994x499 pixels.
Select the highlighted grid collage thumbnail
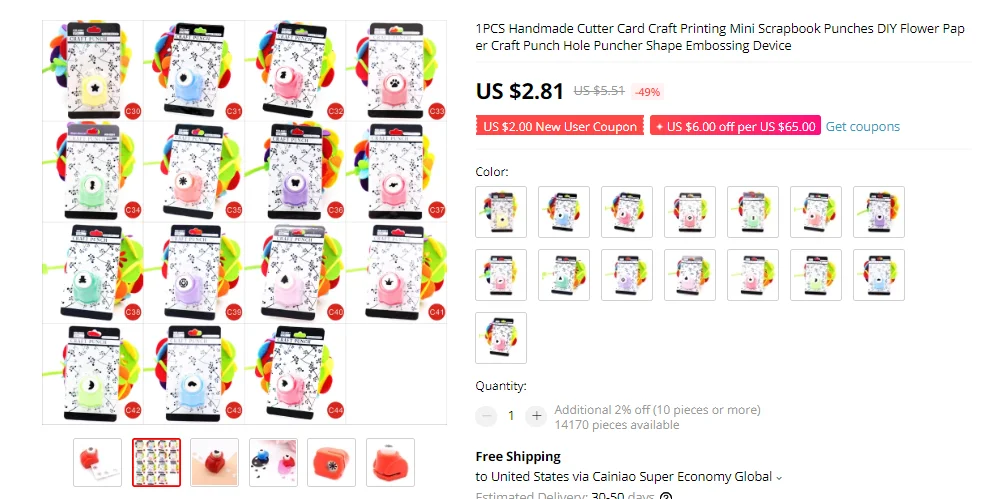click(156, 462)
